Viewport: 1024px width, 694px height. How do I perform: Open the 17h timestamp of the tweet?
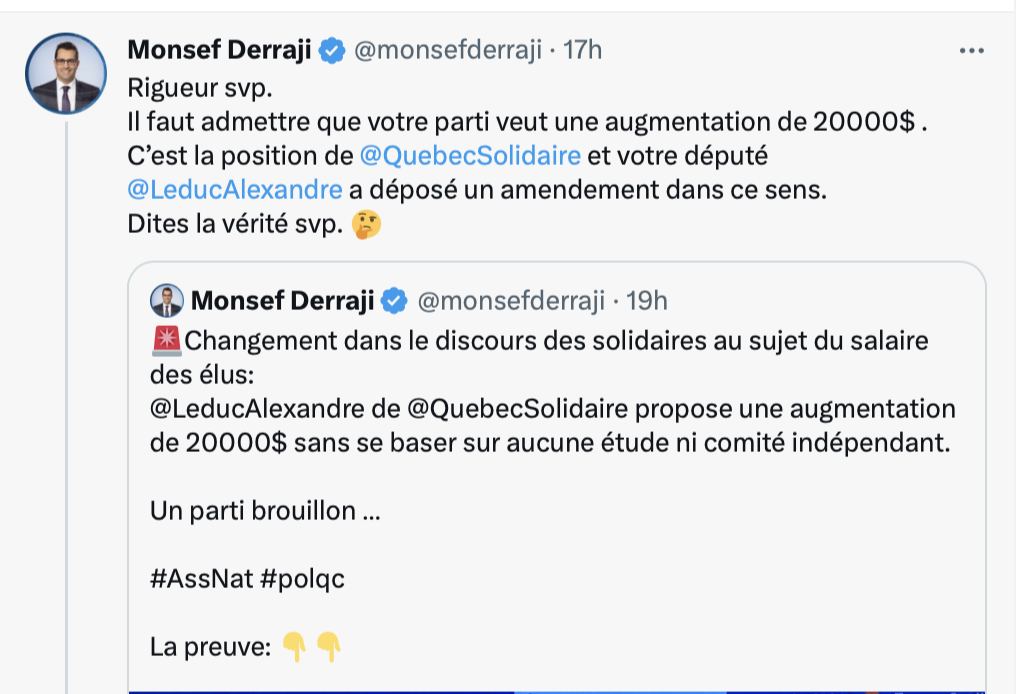point(583,50)
